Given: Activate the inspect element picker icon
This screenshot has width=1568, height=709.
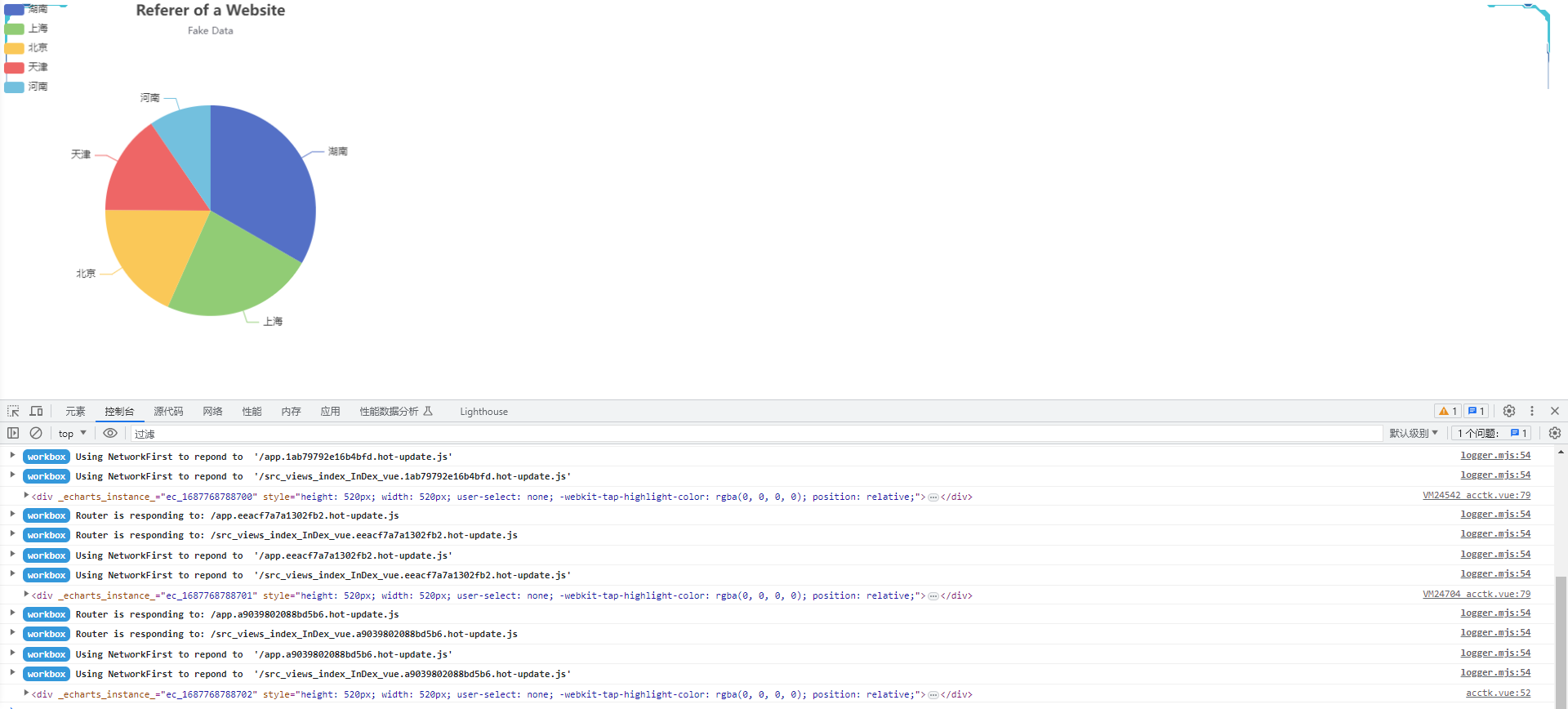Looking at the screenshot, I should 13,411.
